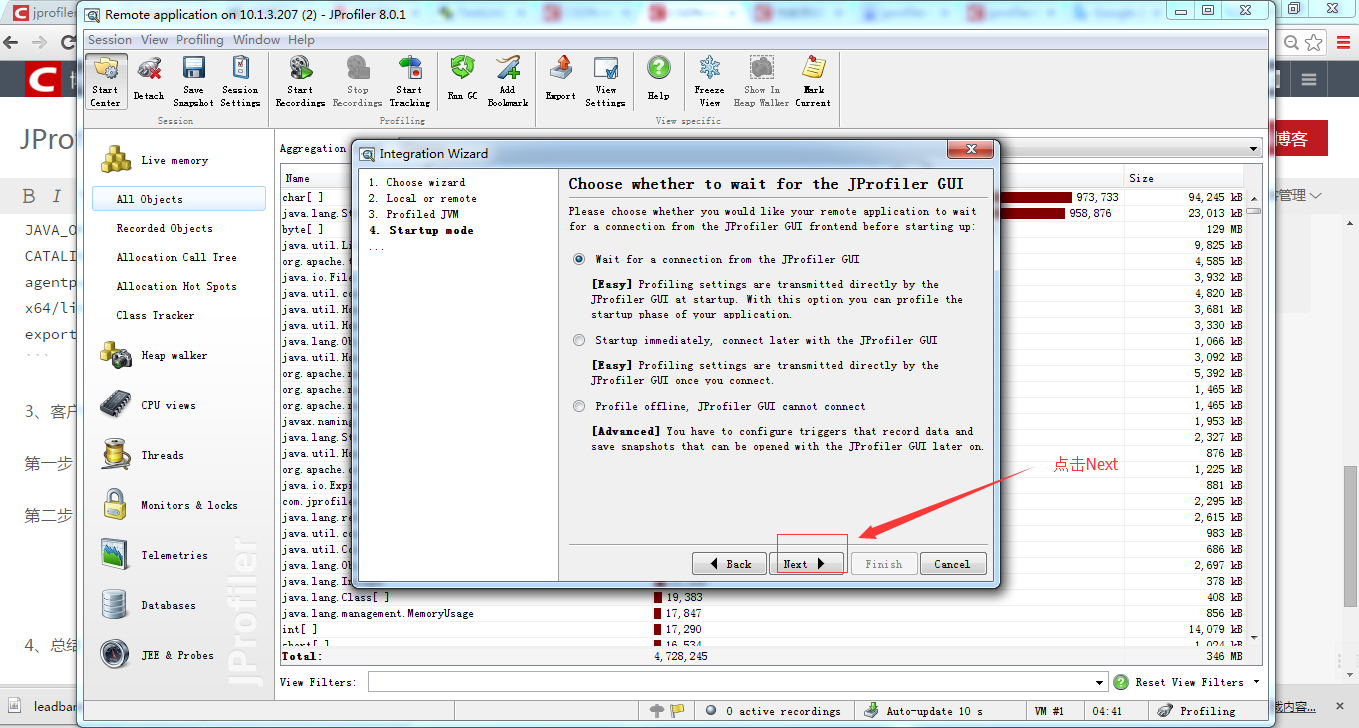Open View Filters dropdown arrow
This screenshot has width=1359, height=728.
(x=1101, y=682)
